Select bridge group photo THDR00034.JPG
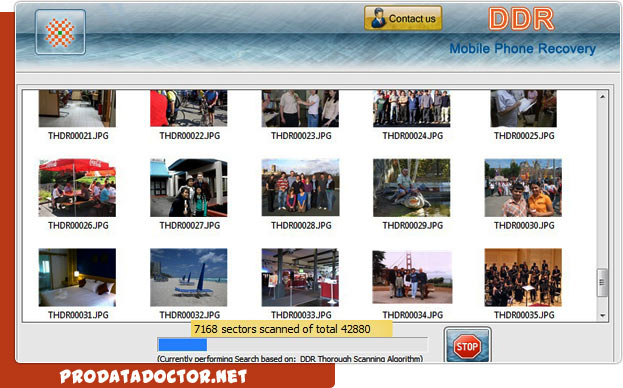 [x=412, y=277]
